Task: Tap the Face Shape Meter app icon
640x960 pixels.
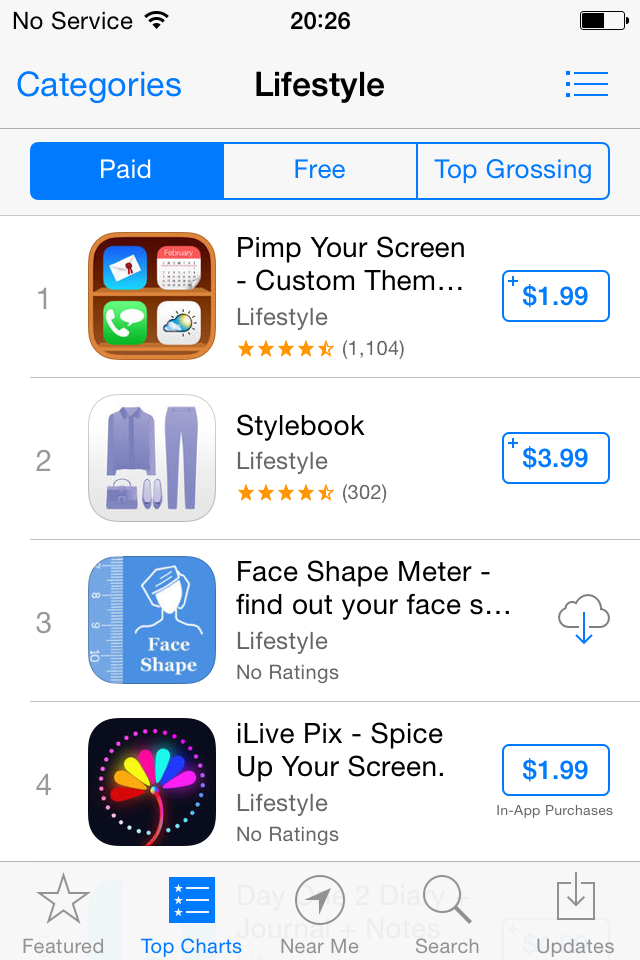Action: click(152, 620)
